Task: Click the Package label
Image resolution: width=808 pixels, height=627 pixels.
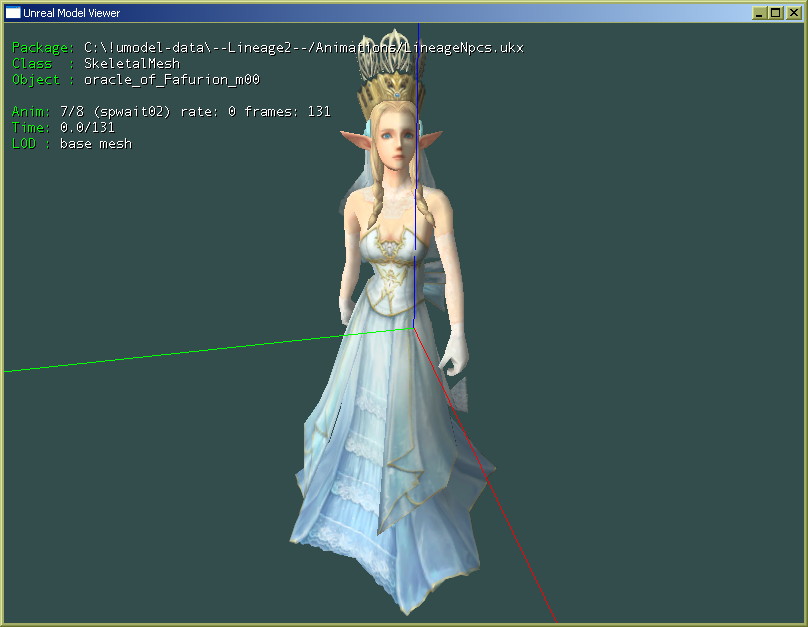Action: (x=43, y=48)
